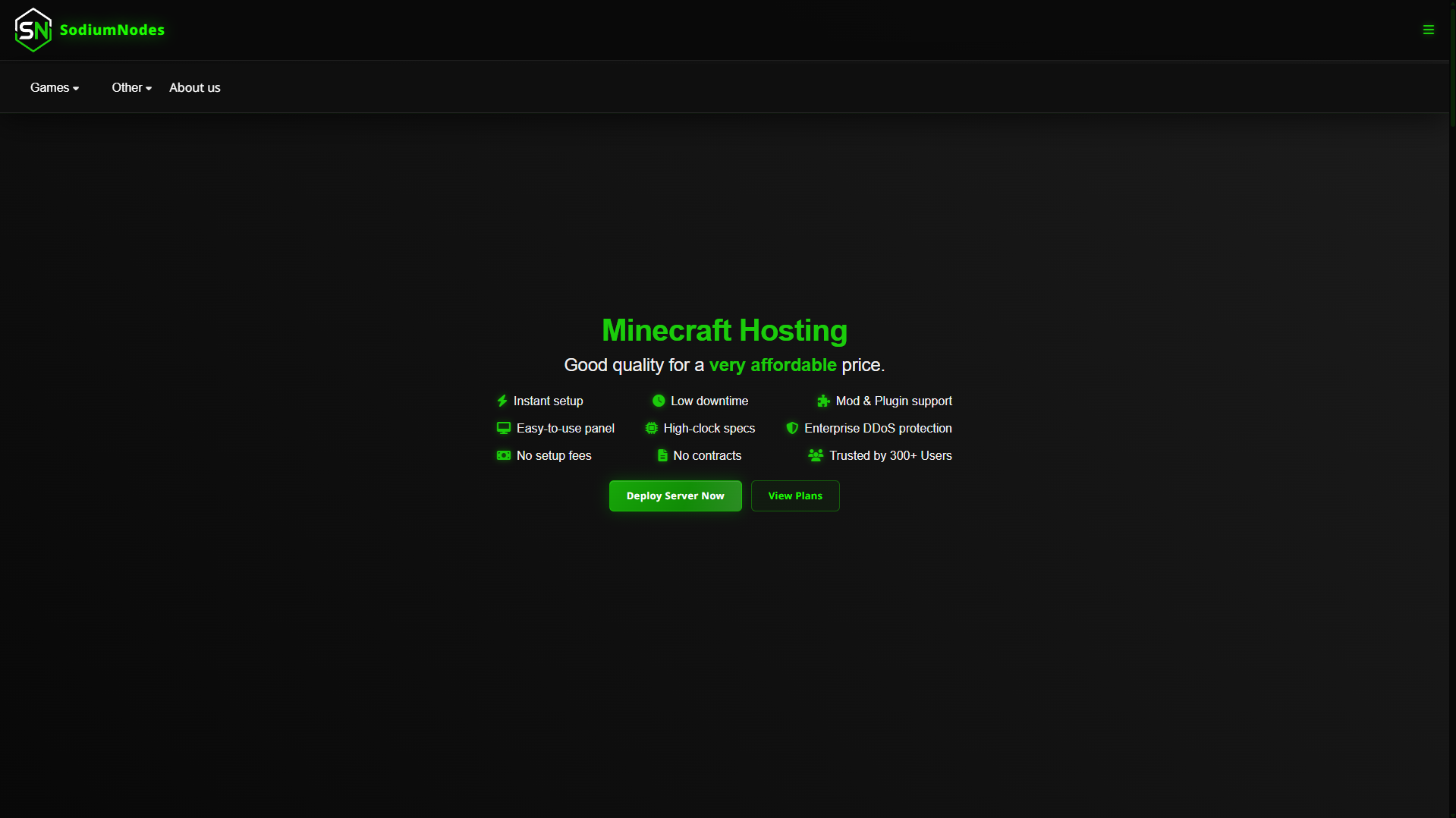Click the 'Trusted by 300+ Users' text
Screen dimensions: 1456x818
pos(891,455)
